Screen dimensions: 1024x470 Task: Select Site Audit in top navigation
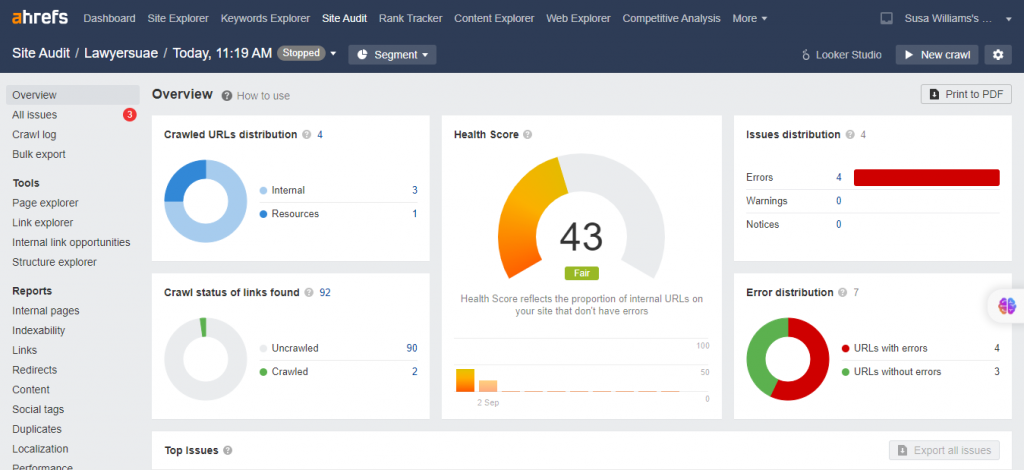344,18
